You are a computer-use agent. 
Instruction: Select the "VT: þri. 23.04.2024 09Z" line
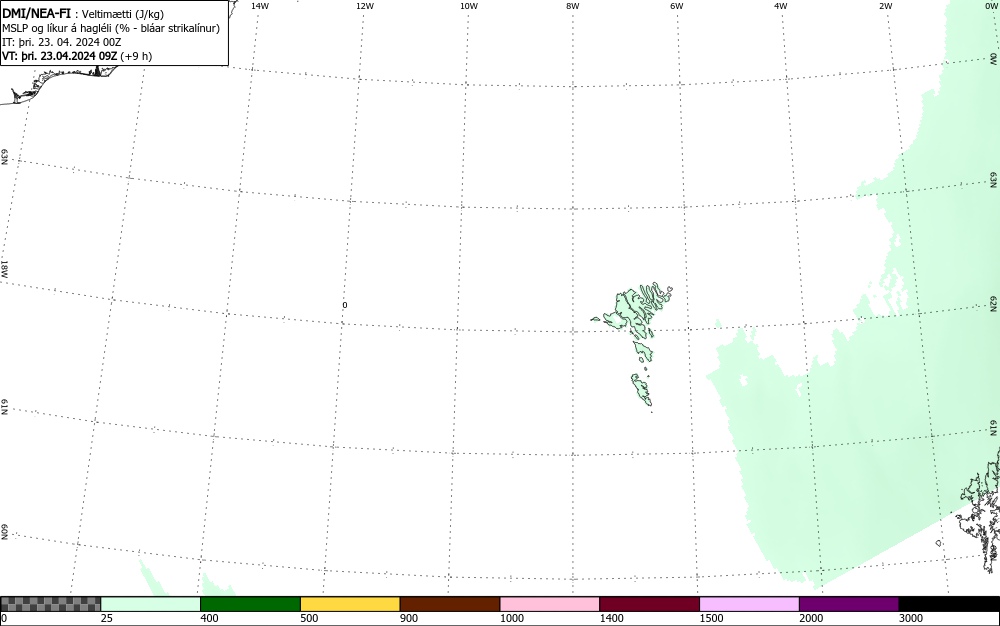(60, 56)
